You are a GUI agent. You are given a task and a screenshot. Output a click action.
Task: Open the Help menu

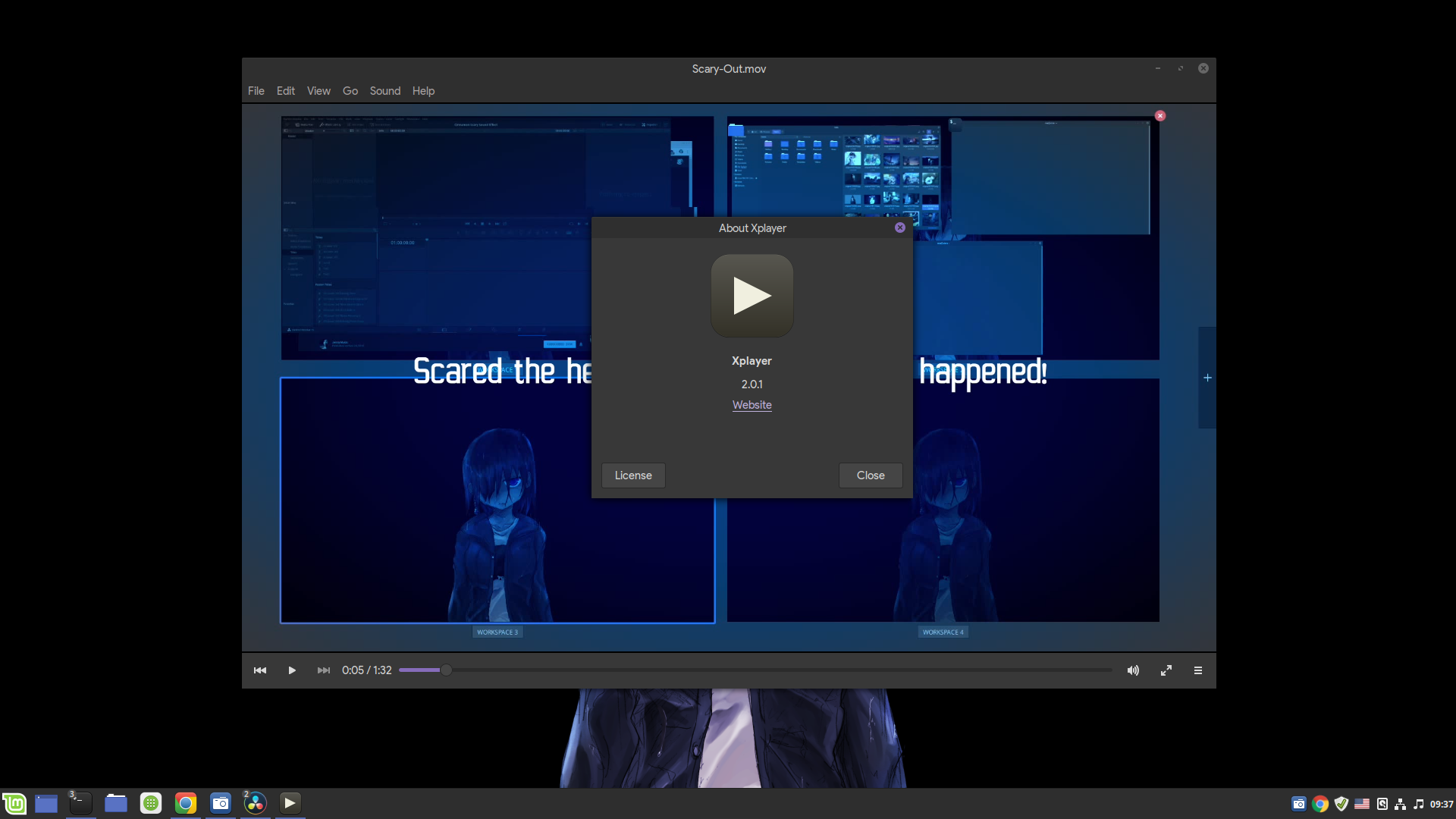[x=423, y=91]
